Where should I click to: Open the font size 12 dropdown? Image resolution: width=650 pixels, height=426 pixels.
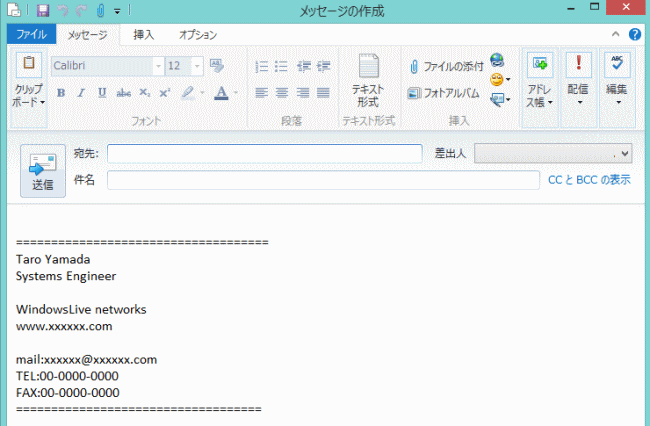[197, 66]
